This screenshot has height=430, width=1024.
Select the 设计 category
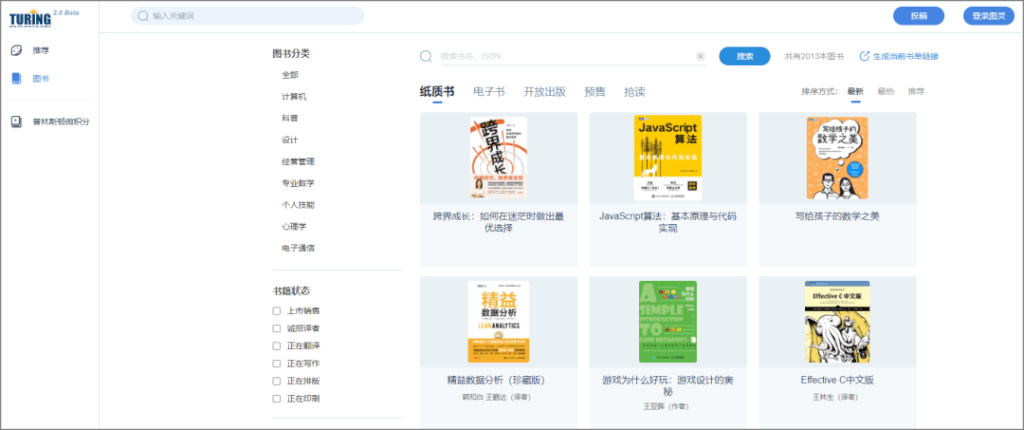(x=290, y=140)
